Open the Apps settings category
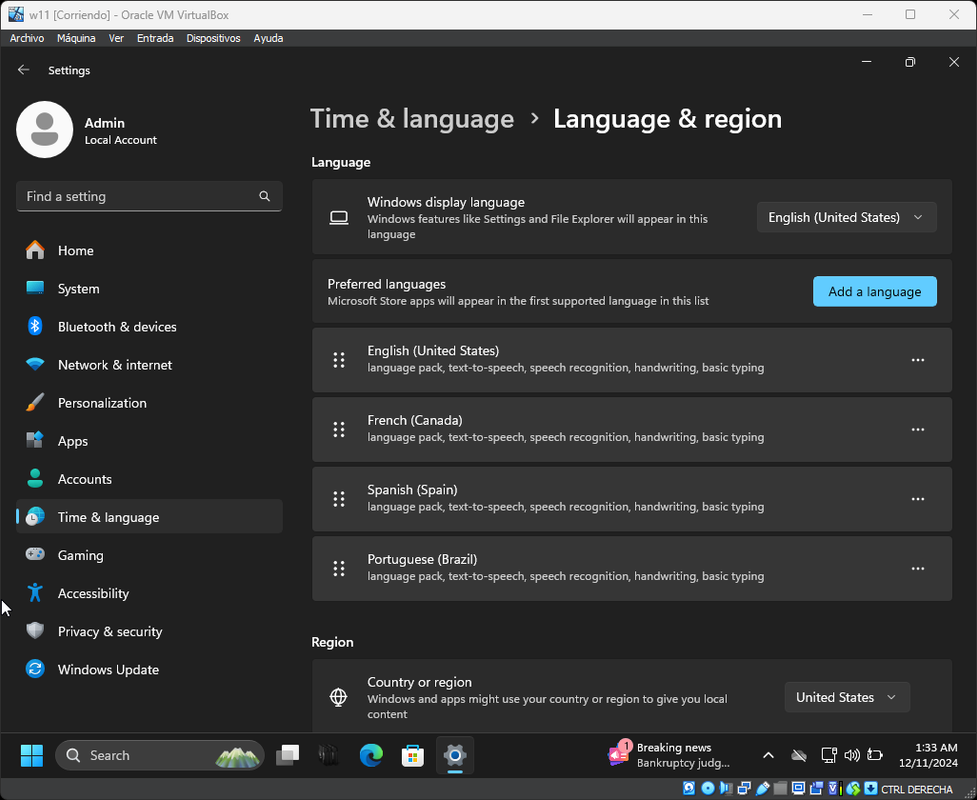977x800 pixels. point(149,440)
